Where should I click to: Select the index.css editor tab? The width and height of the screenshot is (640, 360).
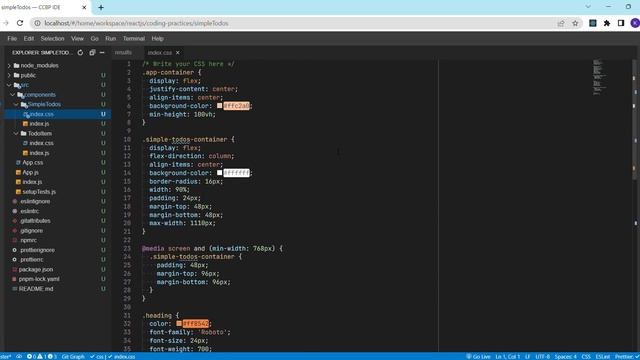(x=160, y=53)
